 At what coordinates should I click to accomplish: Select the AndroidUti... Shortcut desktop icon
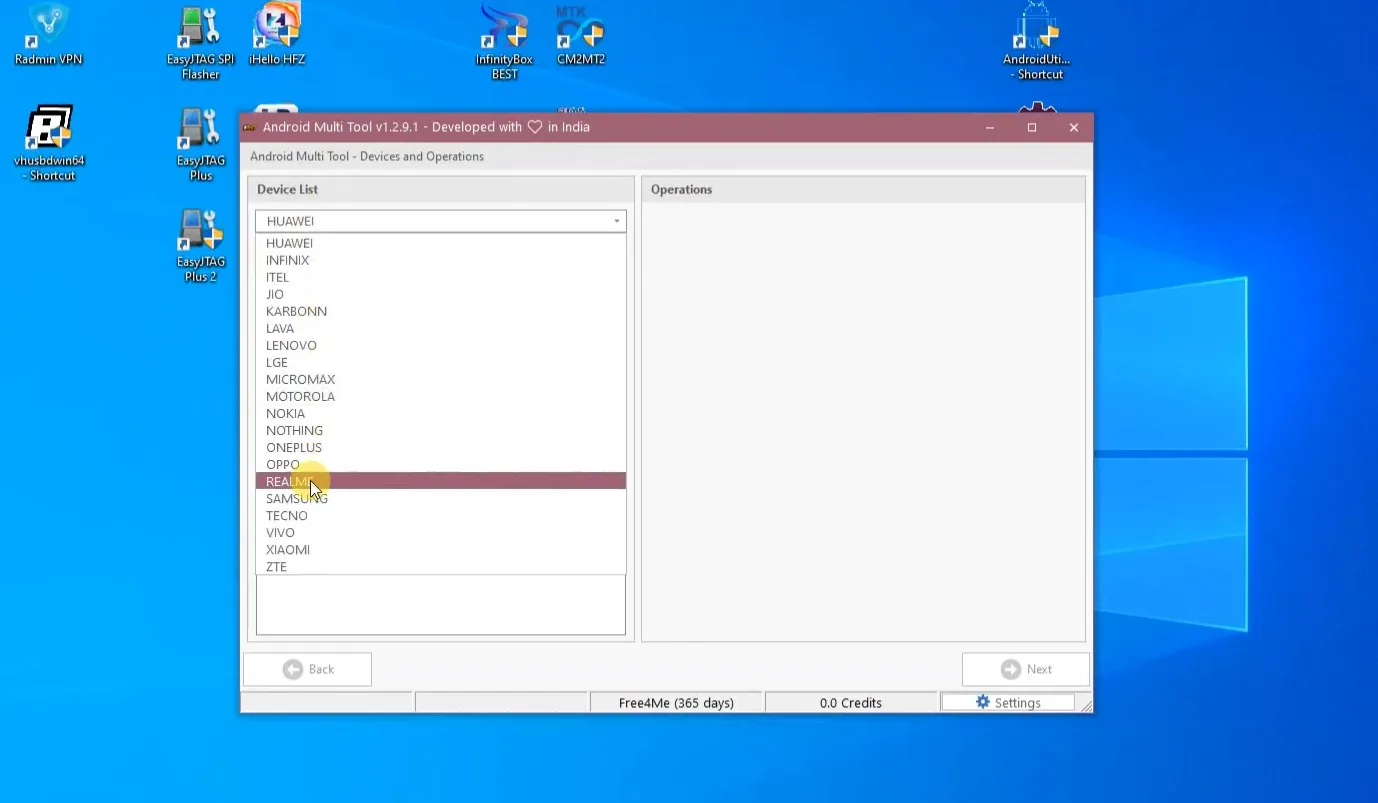(x=1037, y=43)
